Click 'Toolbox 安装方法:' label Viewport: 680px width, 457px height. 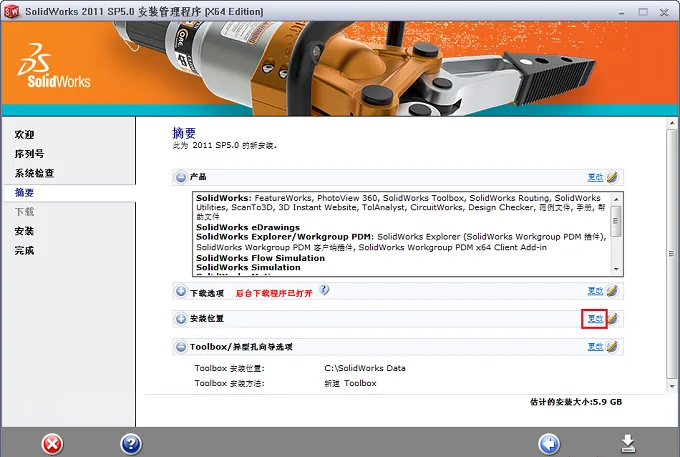click(229, 383)
